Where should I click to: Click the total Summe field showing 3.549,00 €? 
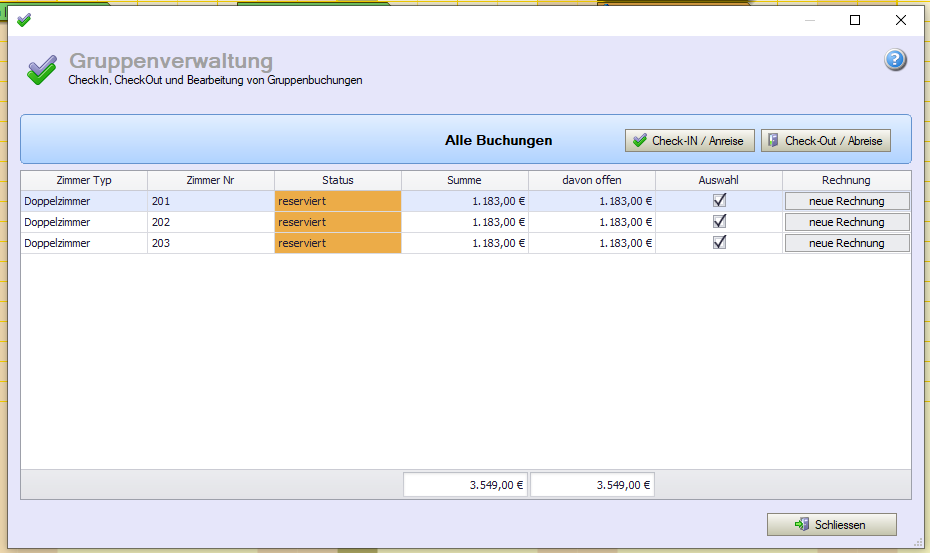tap(465, 485)
